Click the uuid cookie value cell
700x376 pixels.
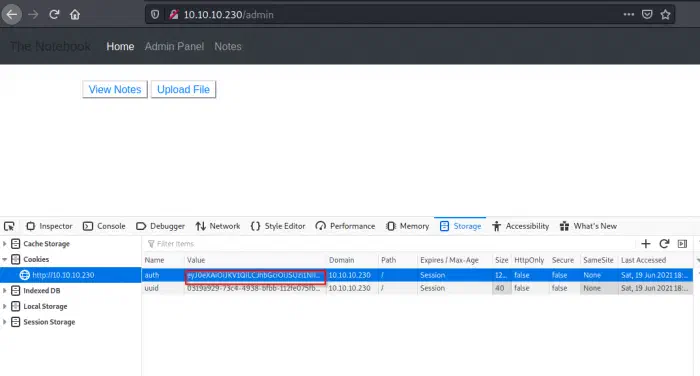tap(255, 288)
